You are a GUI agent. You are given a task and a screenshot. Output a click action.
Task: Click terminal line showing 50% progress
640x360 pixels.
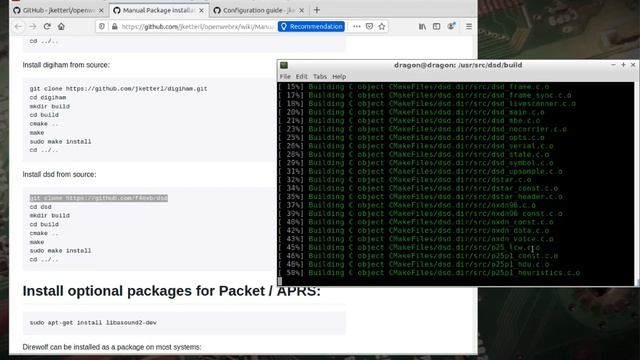pos(429,273)
